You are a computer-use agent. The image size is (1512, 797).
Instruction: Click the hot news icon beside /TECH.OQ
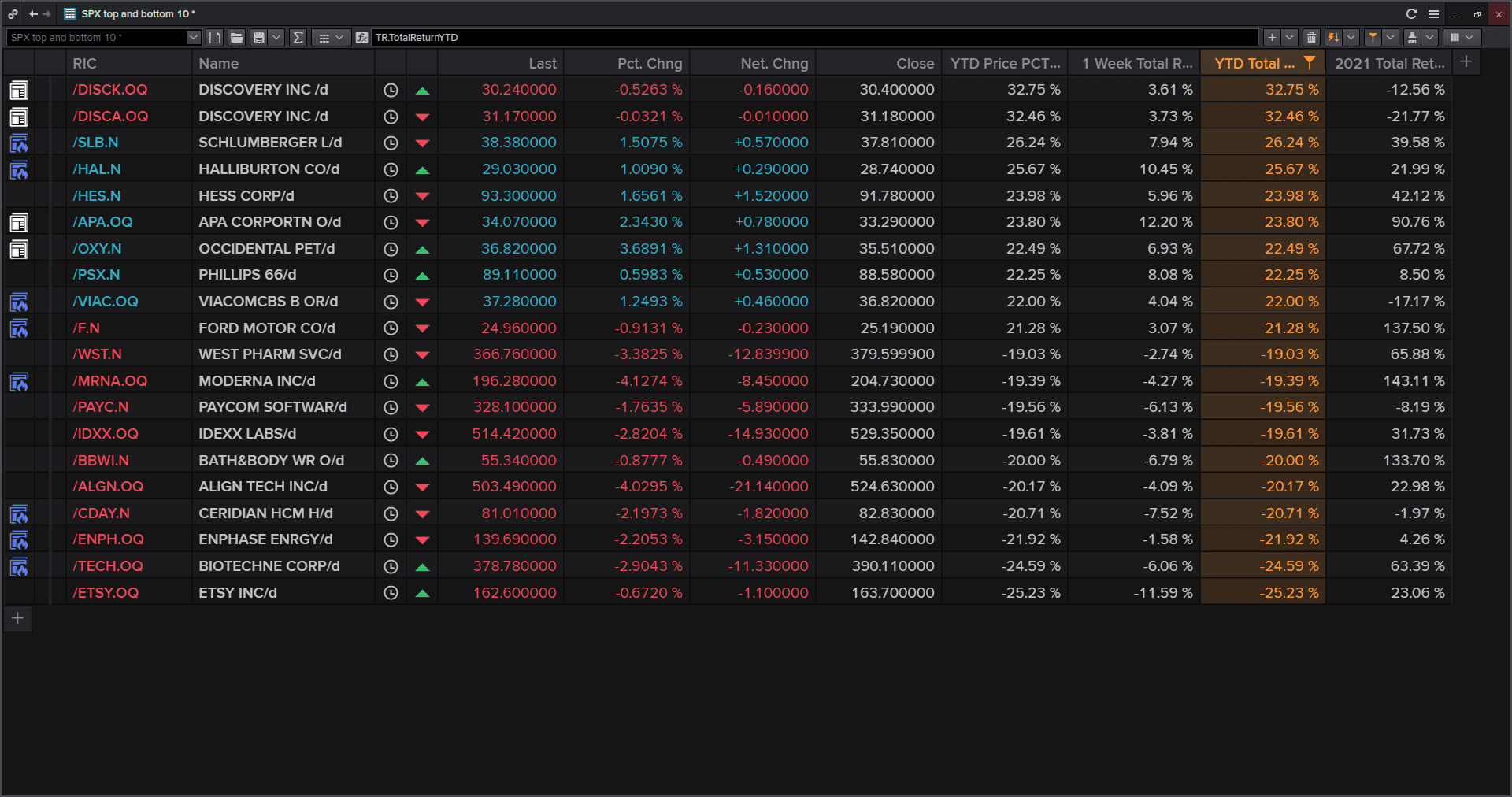tap(18, 566)
